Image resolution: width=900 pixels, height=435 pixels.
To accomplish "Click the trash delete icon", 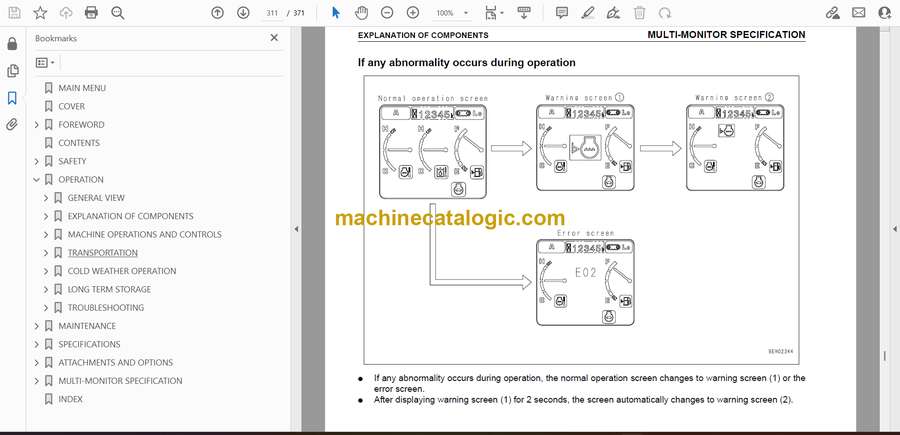I will pos(639,13).
